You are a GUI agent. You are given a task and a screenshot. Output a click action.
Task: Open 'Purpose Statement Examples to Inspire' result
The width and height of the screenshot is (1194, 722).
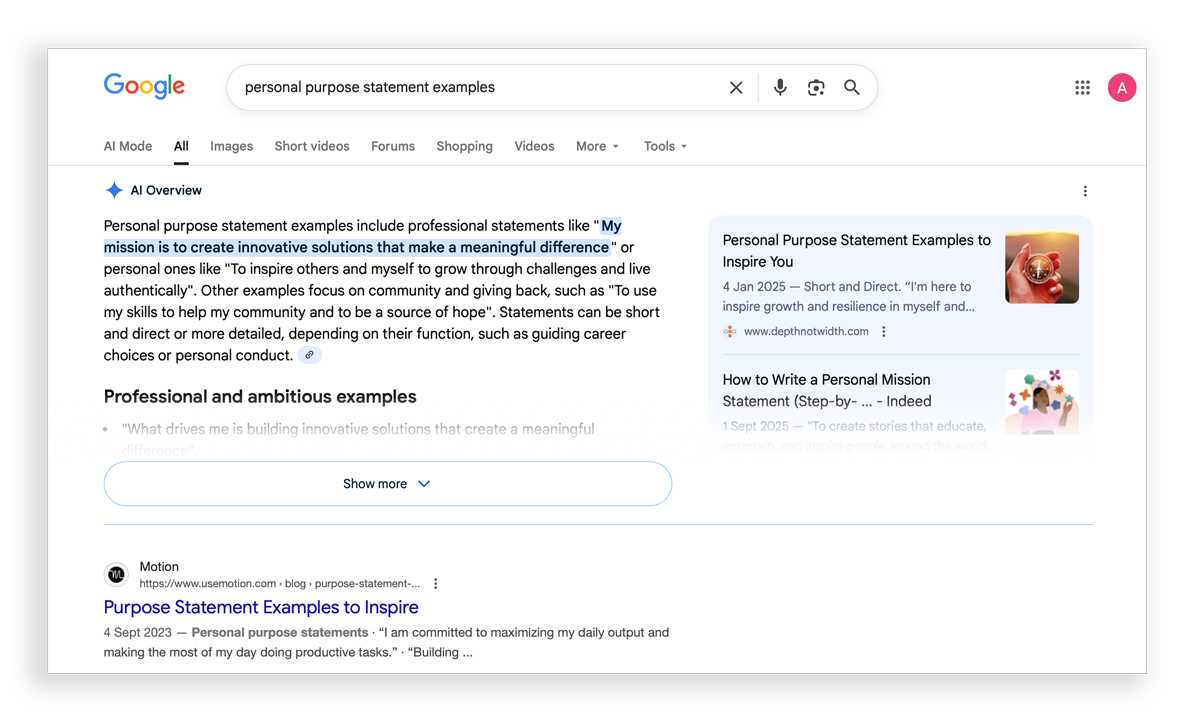(261, 607)
